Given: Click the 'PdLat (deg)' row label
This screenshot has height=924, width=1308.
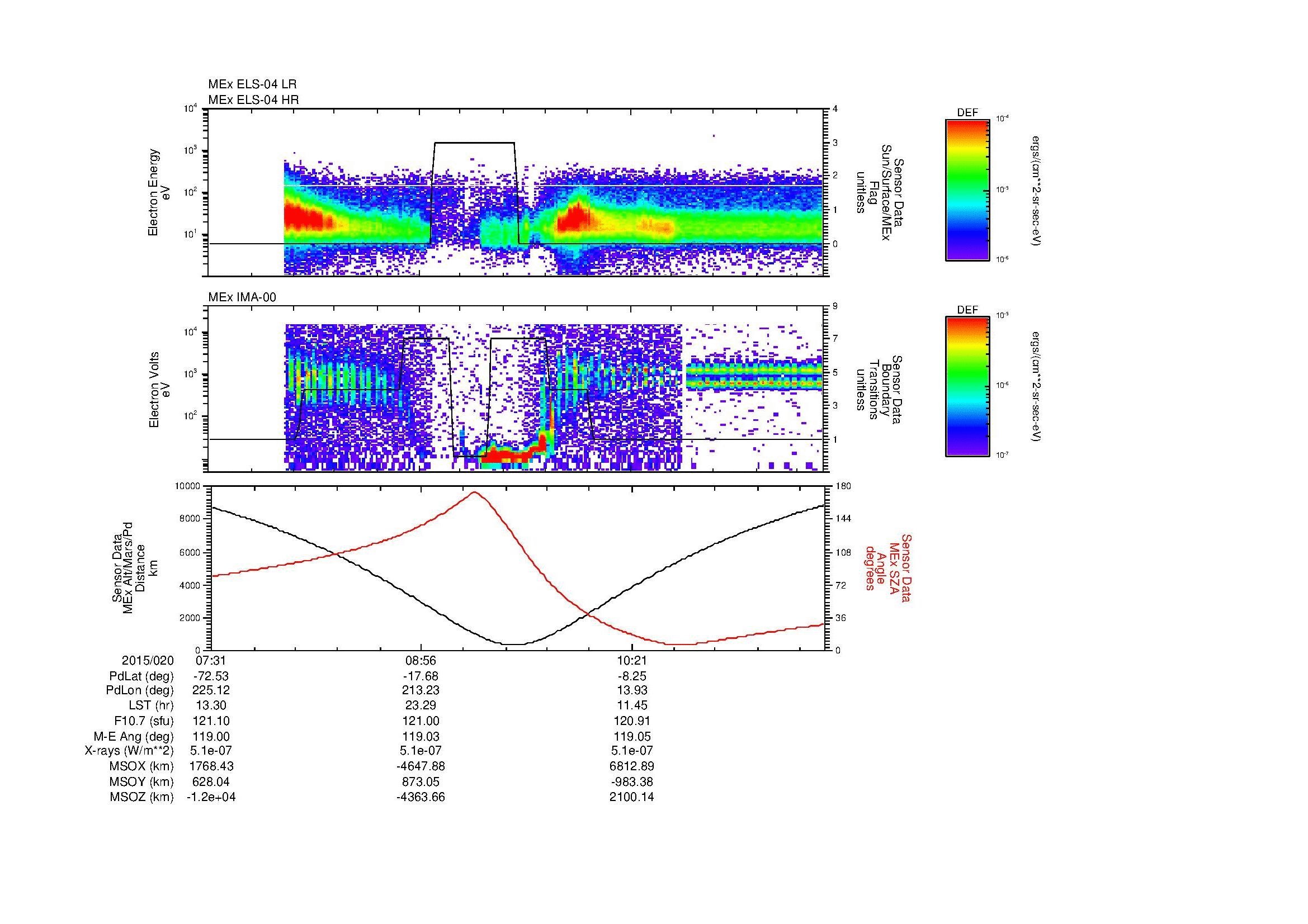Looking at the screenshot, I should click(141, 676).
